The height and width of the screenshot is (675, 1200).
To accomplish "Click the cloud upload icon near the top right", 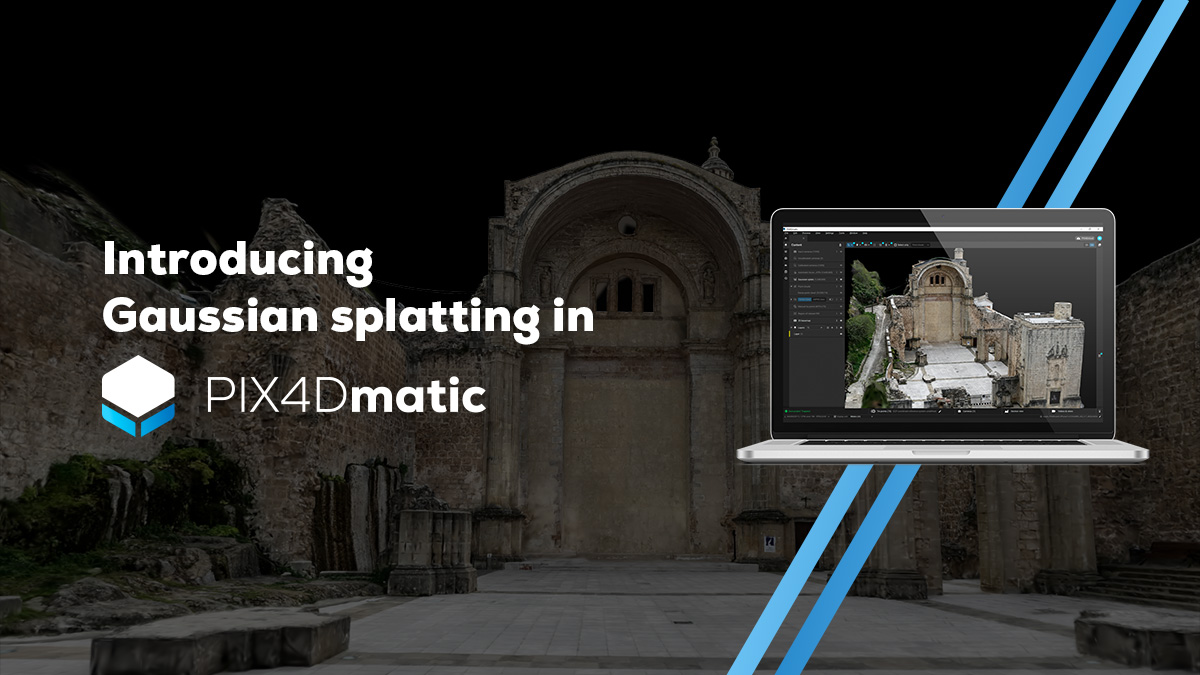I will point(1078,237).
